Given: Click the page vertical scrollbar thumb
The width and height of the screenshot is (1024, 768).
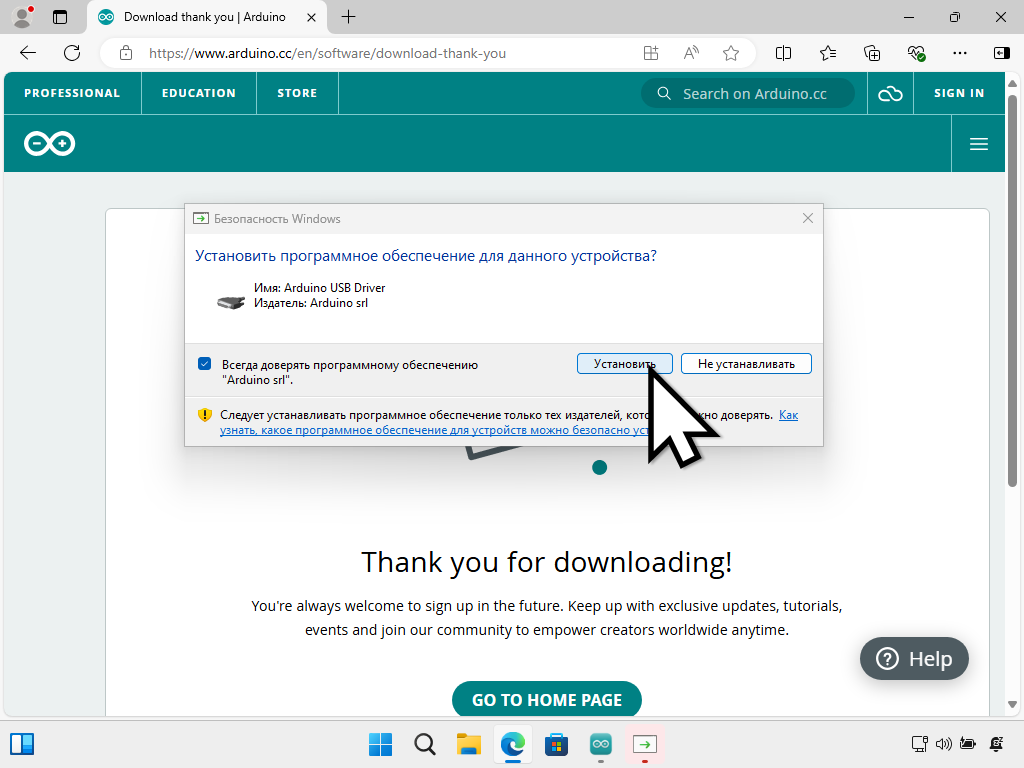Looking at the screenshot, I should tap(1012, 291).
